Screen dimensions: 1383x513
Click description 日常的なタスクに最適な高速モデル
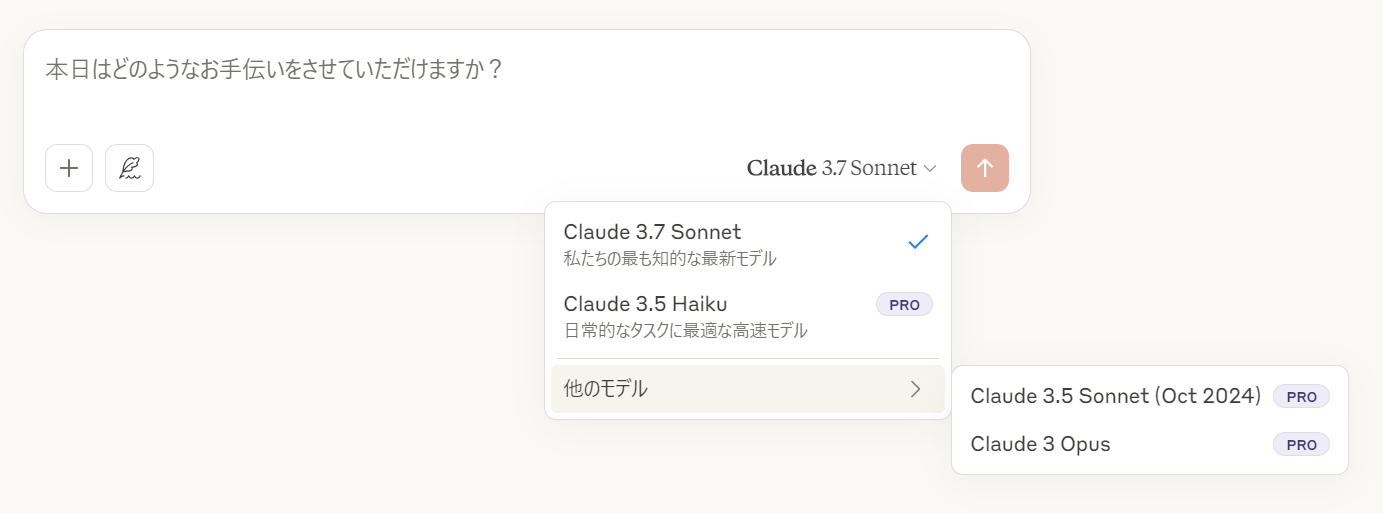(x=685, y=330)
